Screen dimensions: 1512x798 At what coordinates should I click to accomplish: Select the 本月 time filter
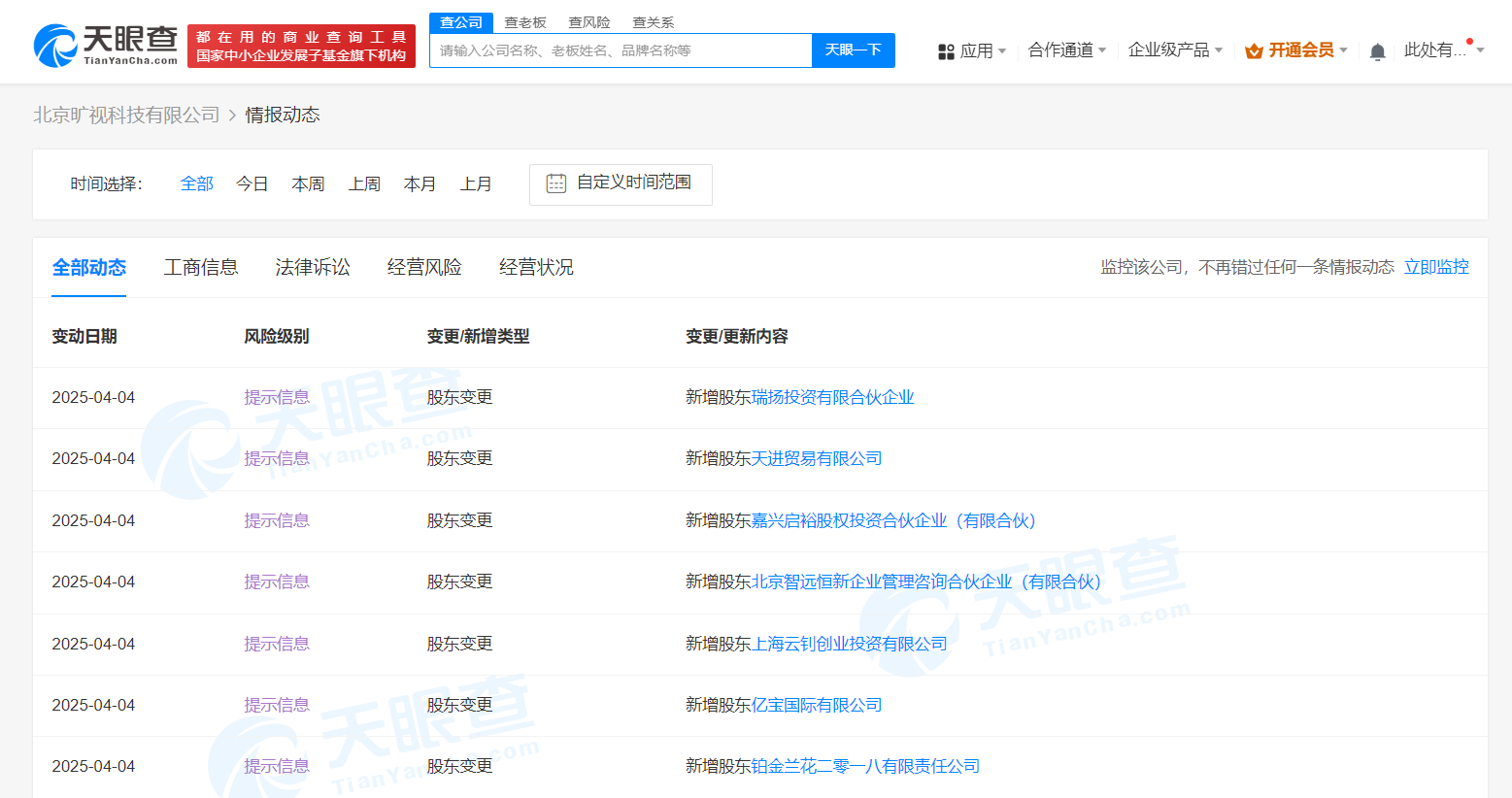[420, 183]
